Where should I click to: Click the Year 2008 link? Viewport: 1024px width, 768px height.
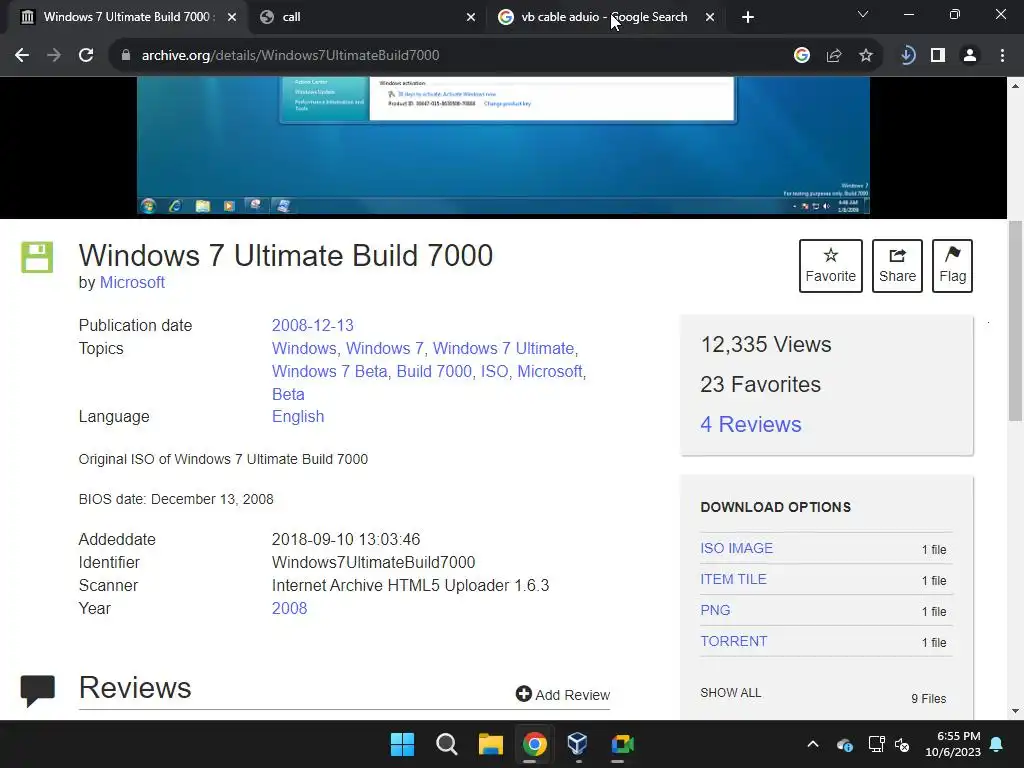[289, 608]
